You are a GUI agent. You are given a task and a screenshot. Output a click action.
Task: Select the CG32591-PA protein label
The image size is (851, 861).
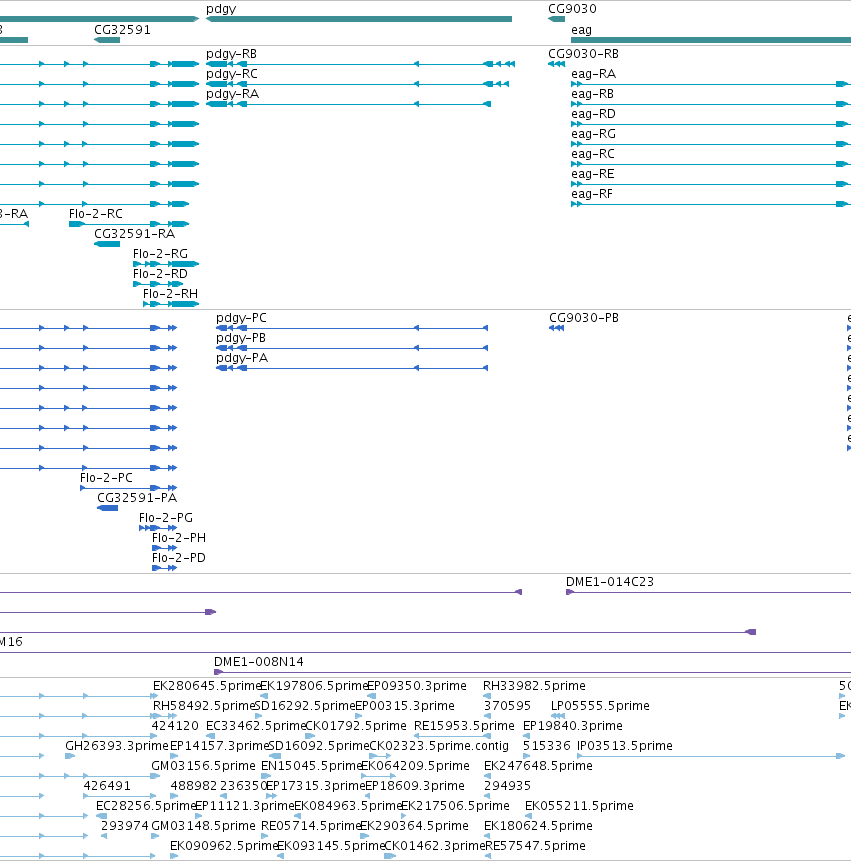tap(137, 498)
